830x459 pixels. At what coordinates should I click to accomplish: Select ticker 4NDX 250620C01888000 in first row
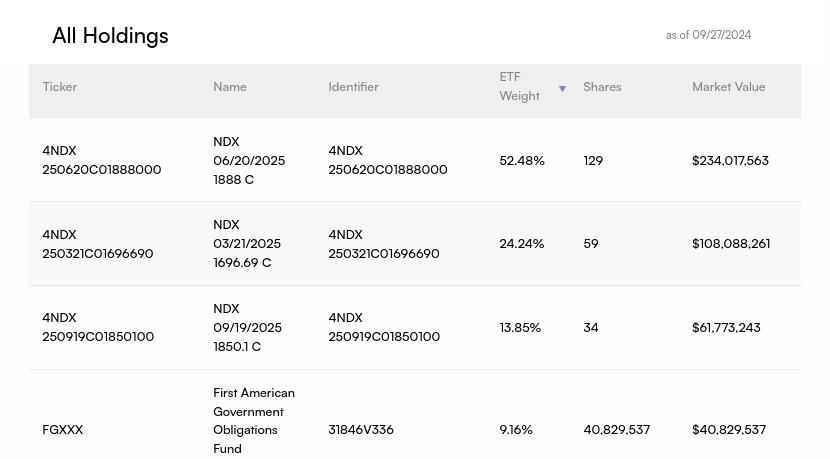(101, 160)
